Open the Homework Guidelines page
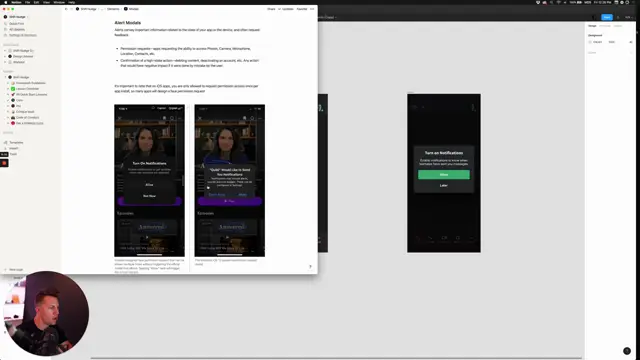 [31, 83]
